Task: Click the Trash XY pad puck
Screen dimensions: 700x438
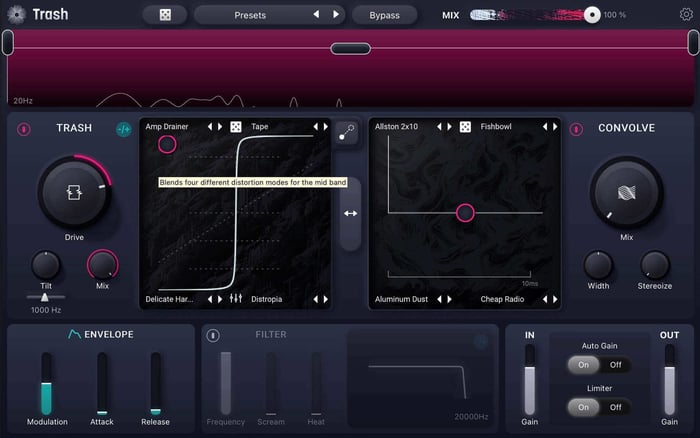Action: click(167, 145)
